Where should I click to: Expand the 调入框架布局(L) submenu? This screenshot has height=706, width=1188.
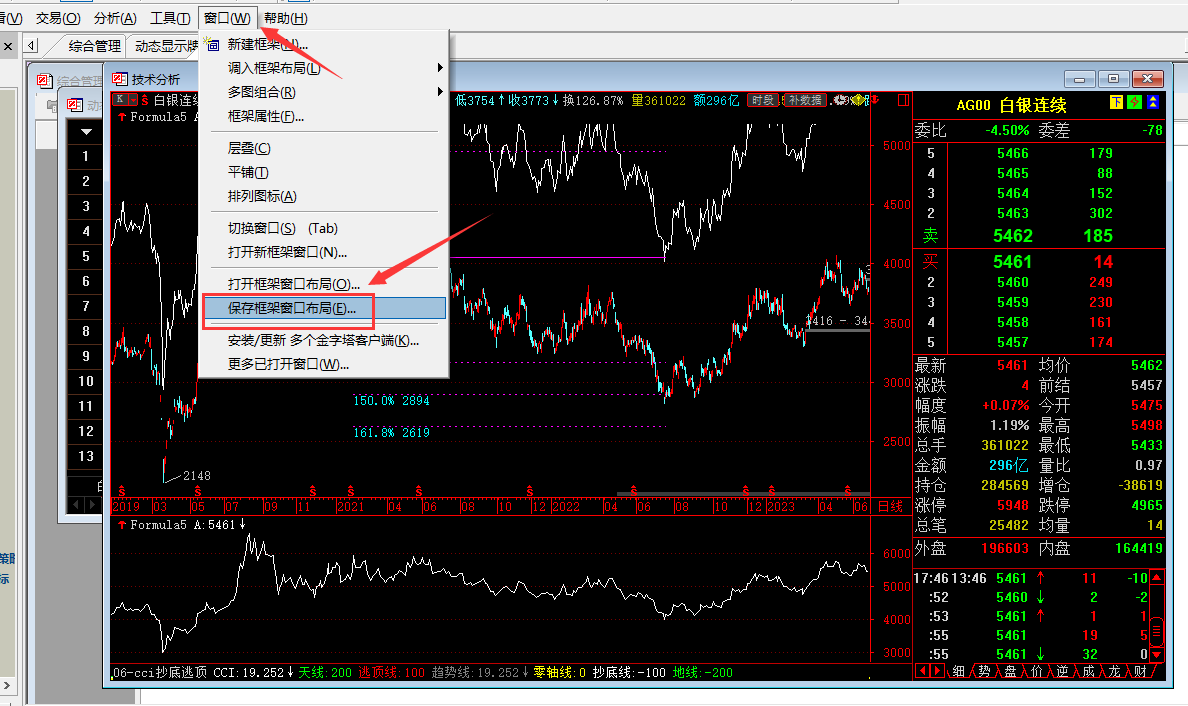324,68
